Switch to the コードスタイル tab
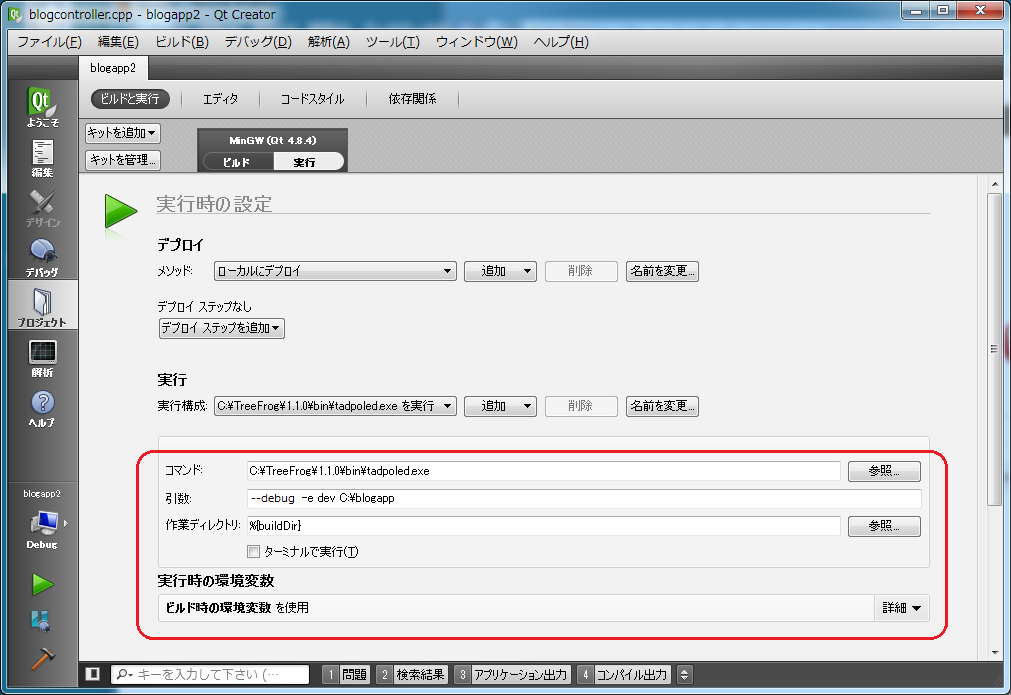This screenshot has width=1011, height=695. point(312,99)
